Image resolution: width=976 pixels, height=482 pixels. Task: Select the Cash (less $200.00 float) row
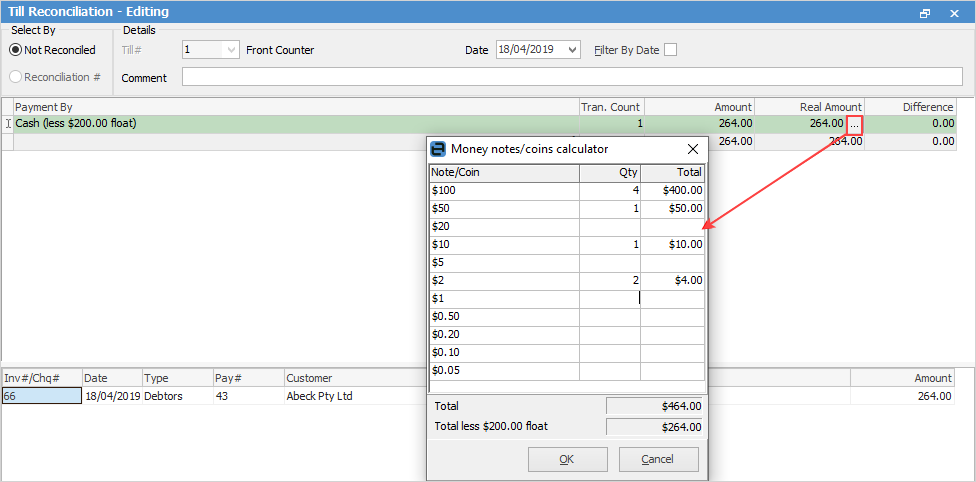point(290,124)
